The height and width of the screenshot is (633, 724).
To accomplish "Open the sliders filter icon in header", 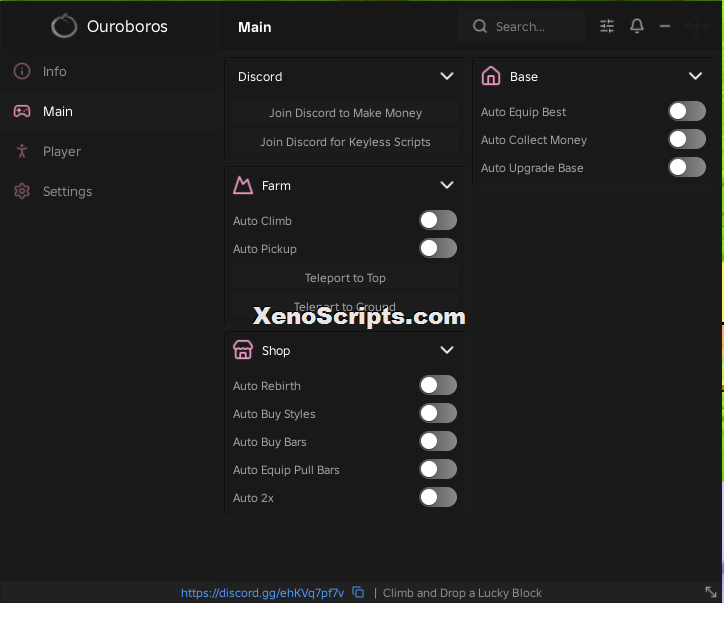I will point(607,26).
